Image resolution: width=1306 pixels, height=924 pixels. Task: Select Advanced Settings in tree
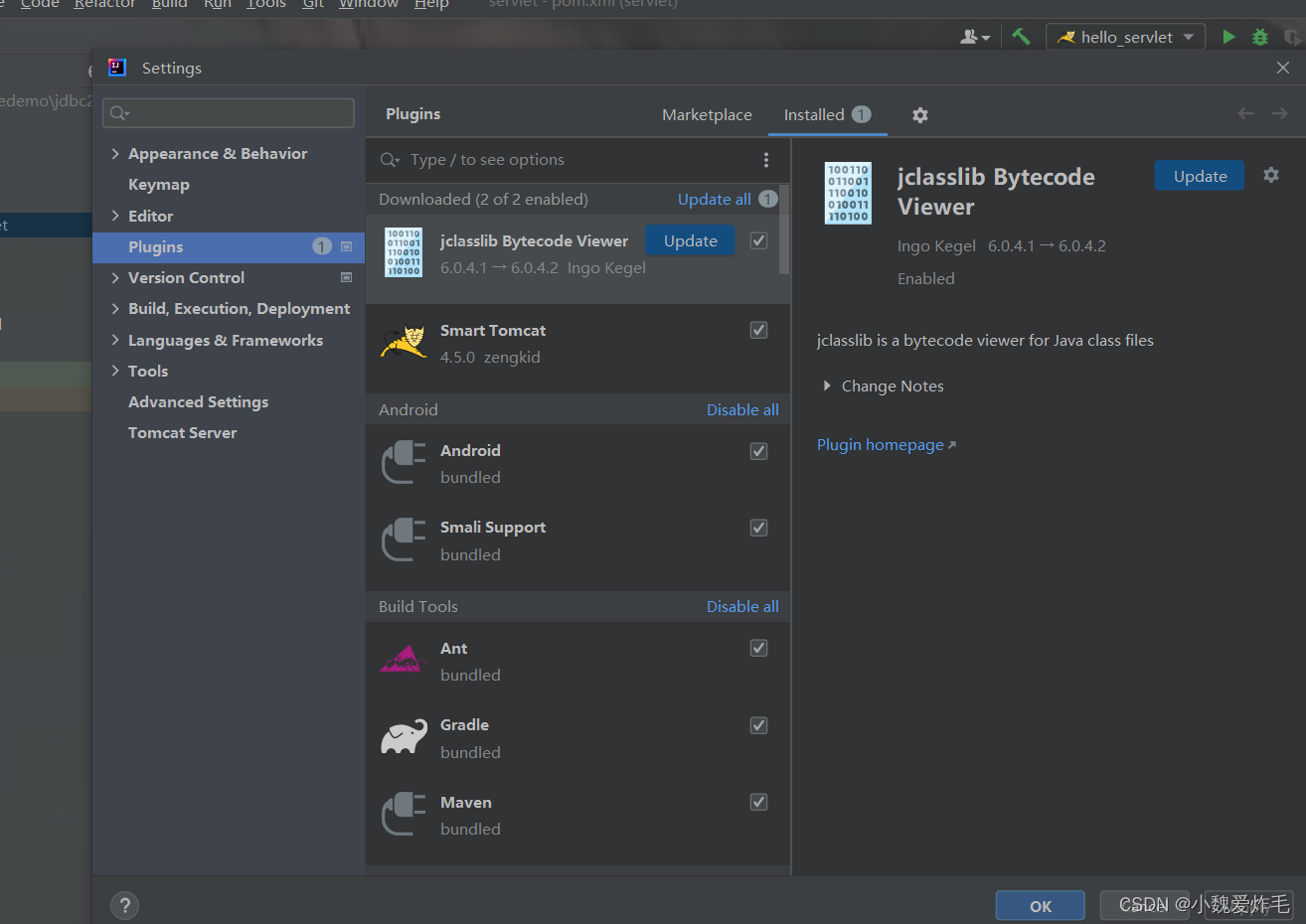pos(198,401)
